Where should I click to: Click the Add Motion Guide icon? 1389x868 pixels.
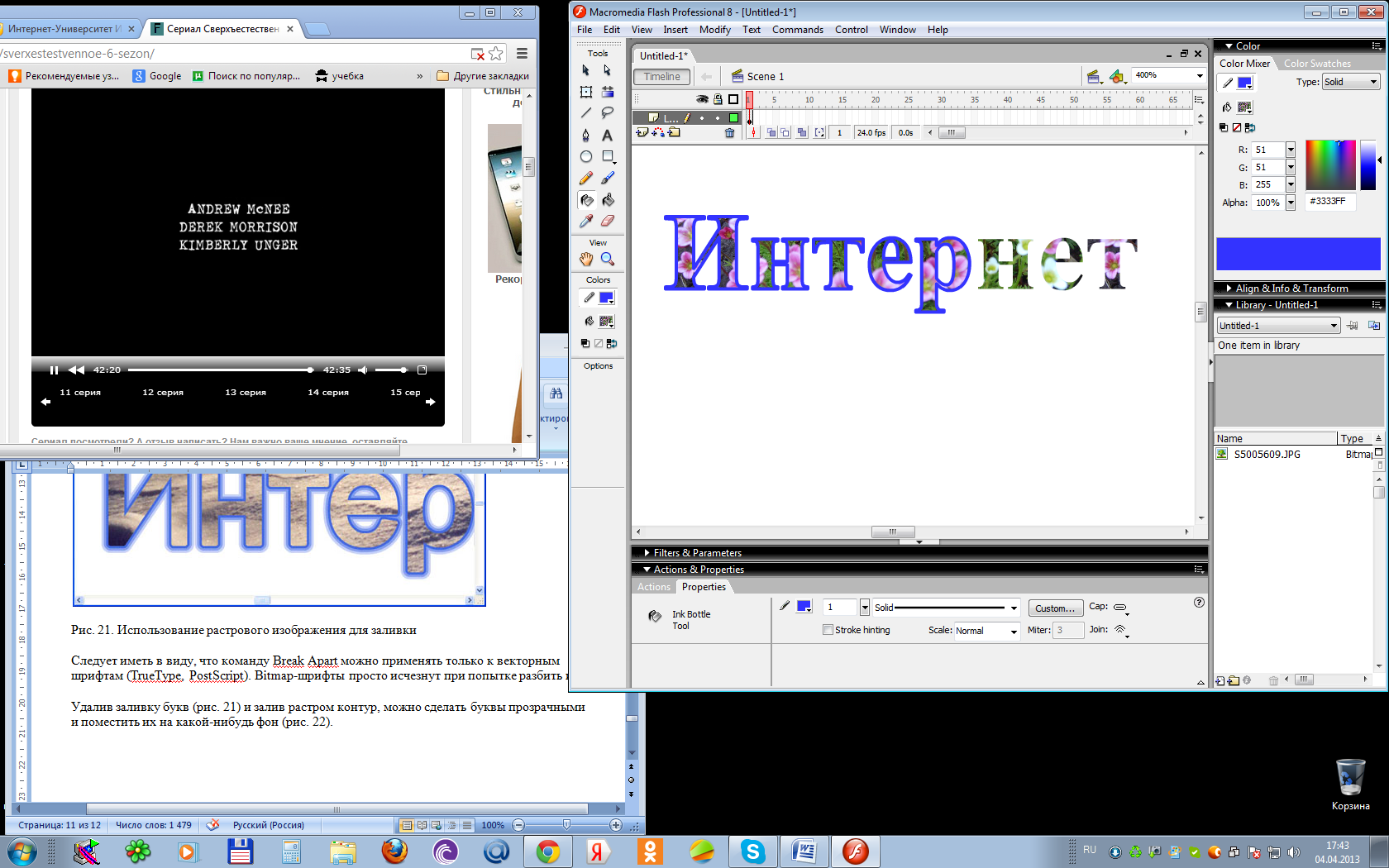pyautogui.click(x=658, y=132)
